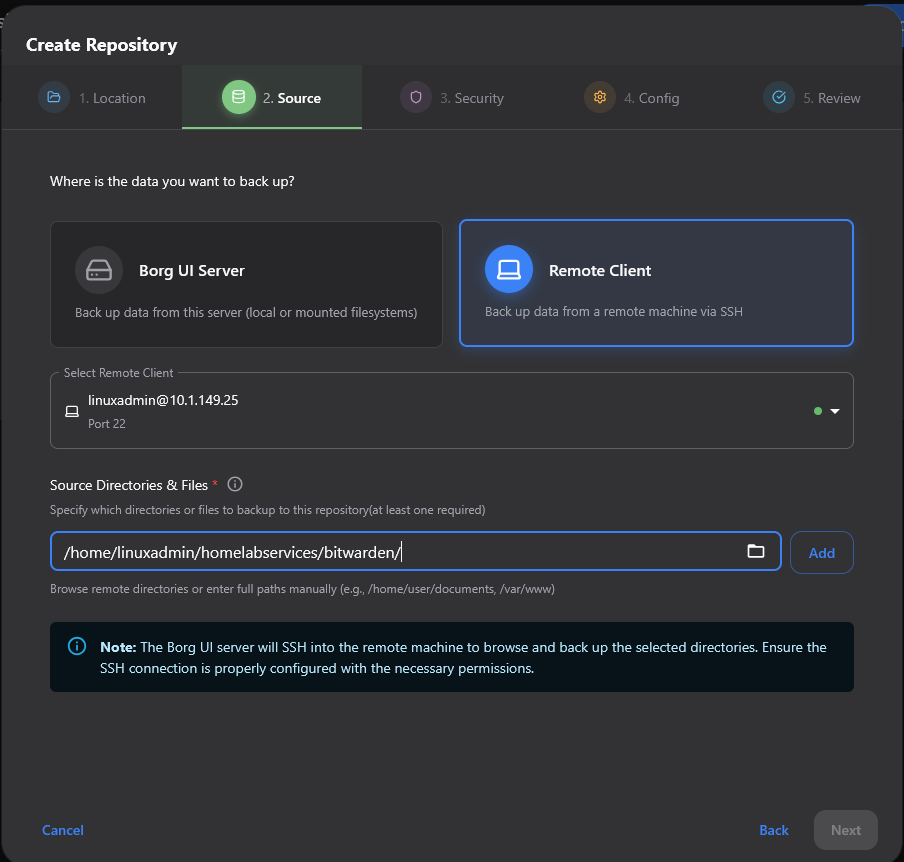Click the database icon on the Source step
904x862 pixels.
tap(238, 97)
